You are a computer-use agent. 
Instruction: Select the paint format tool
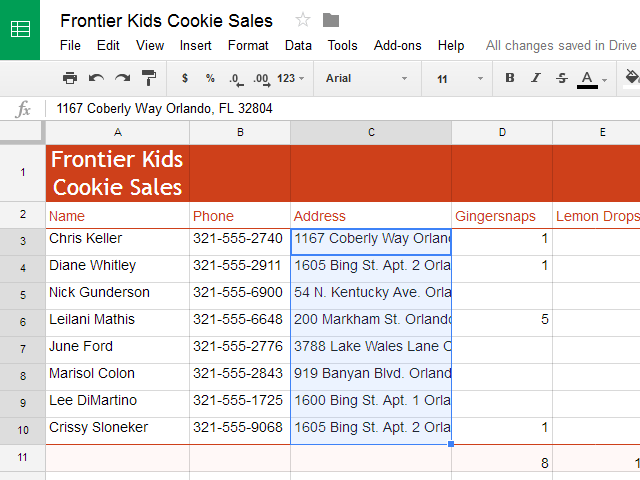[x=148, y=78]
